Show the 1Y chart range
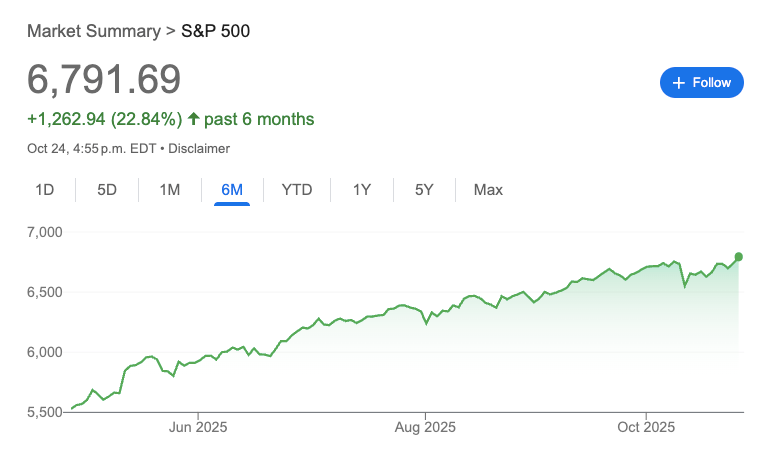Image resolution: width=769 pixels, height=449 pixels. [x=362, y=190]
